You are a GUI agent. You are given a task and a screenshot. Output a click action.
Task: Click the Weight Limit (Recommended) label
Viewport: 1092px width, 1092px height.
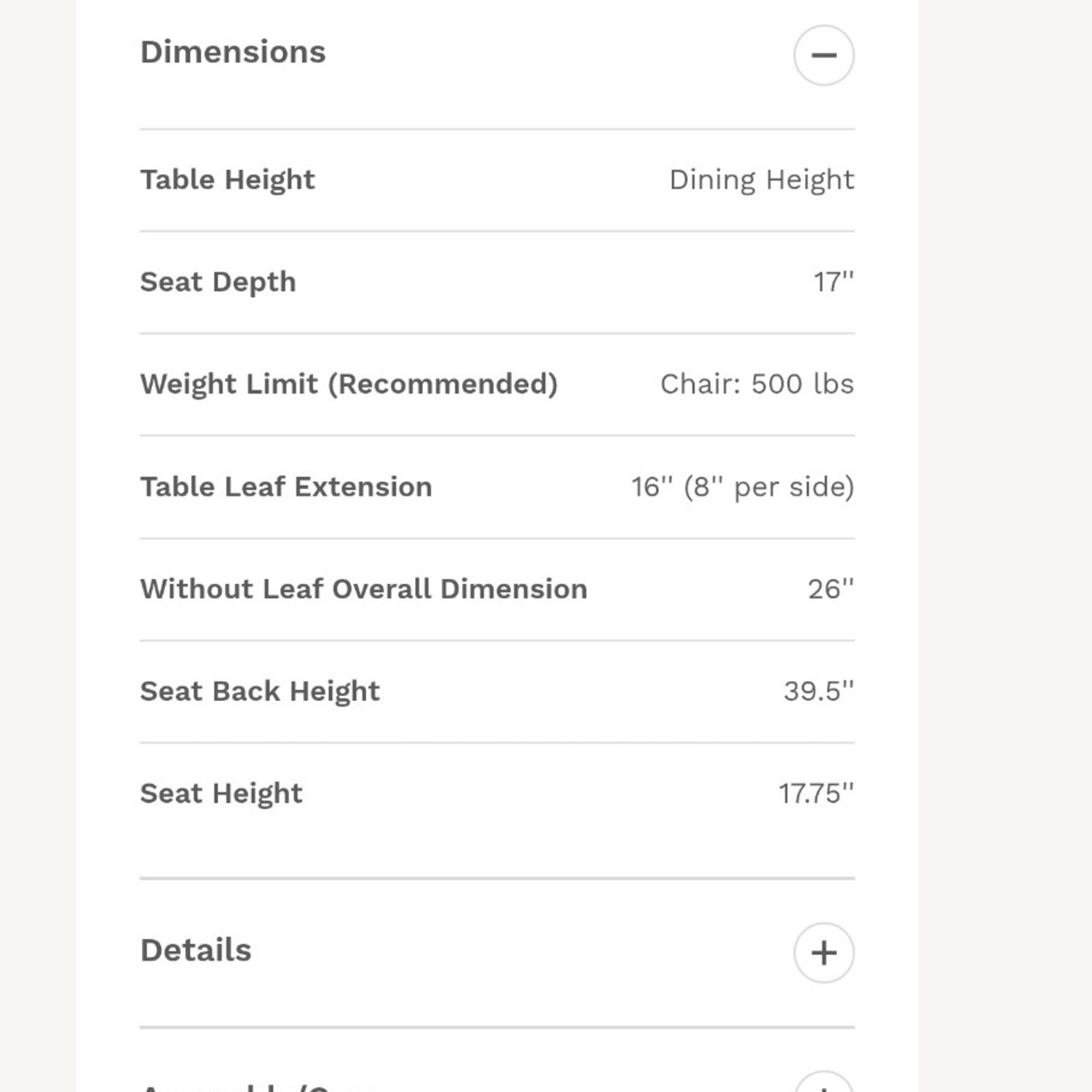[349, 384]
